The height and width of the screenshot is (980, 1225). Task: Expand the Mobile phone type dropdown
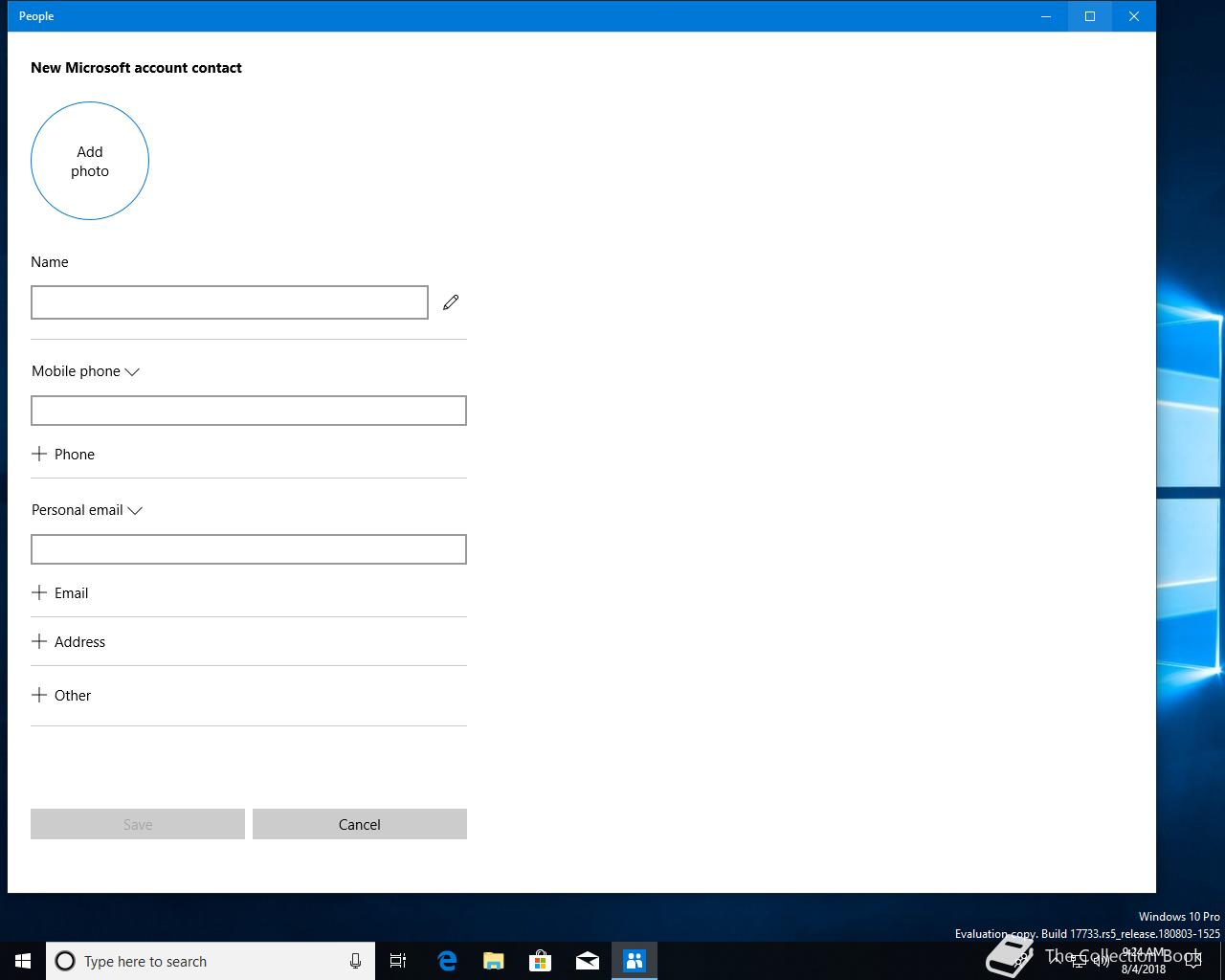click(x=86, y=371)
